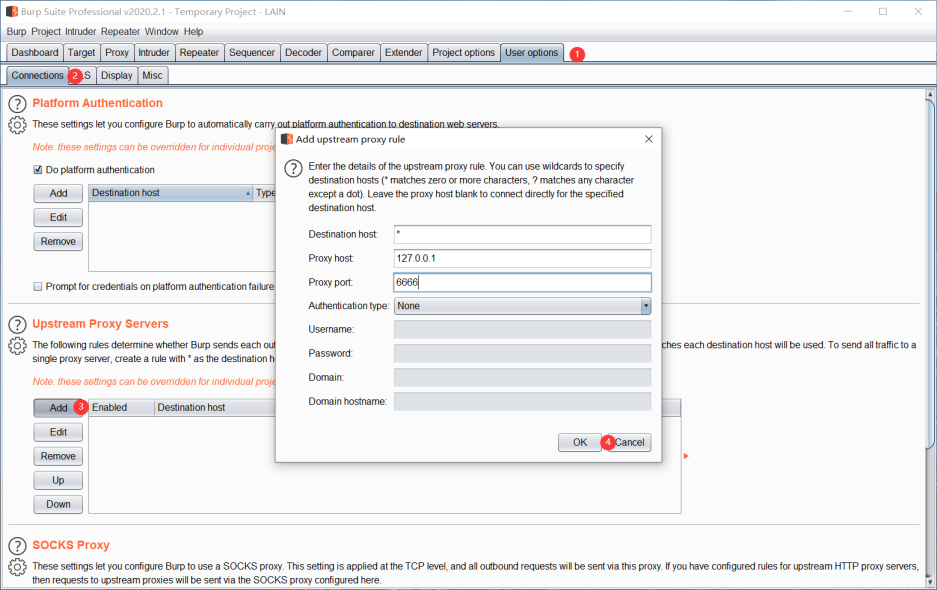Select the Connections sub-tab

click(38, 75)
